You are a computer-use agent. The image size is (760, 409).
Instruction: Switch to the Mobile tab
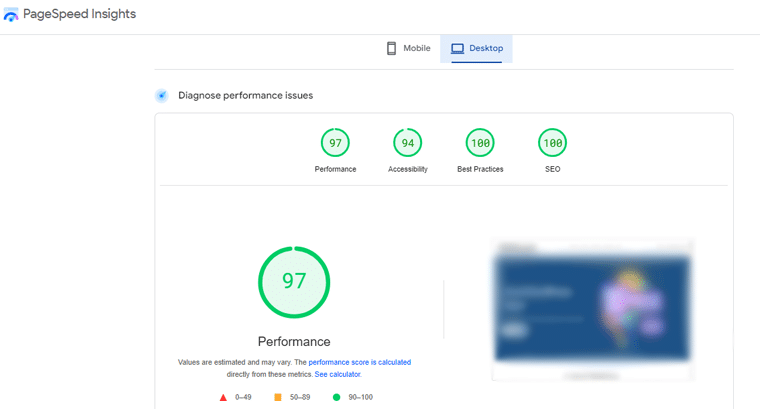pyautogui.click(x=409, y=48)
